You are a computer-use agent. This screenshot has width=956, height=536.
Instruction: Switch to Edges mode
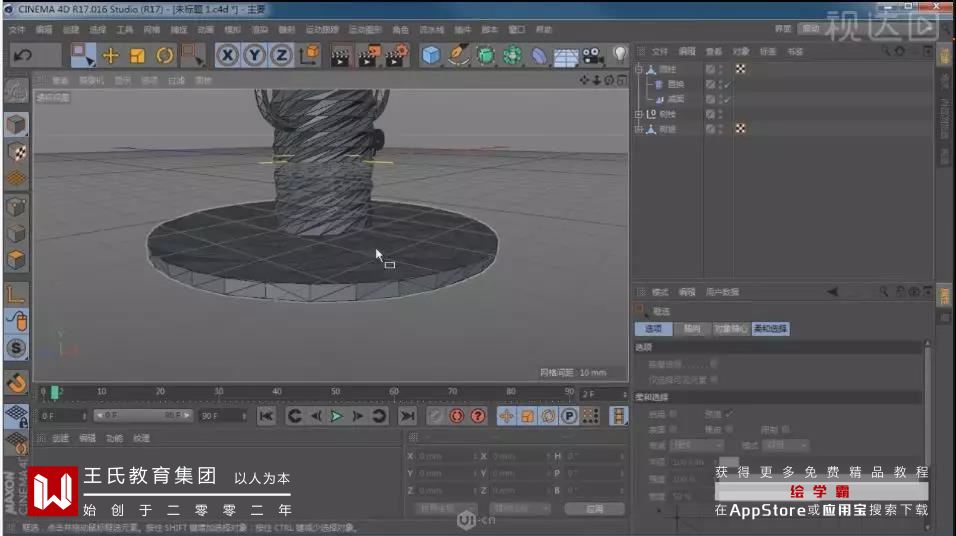(16, 234)
